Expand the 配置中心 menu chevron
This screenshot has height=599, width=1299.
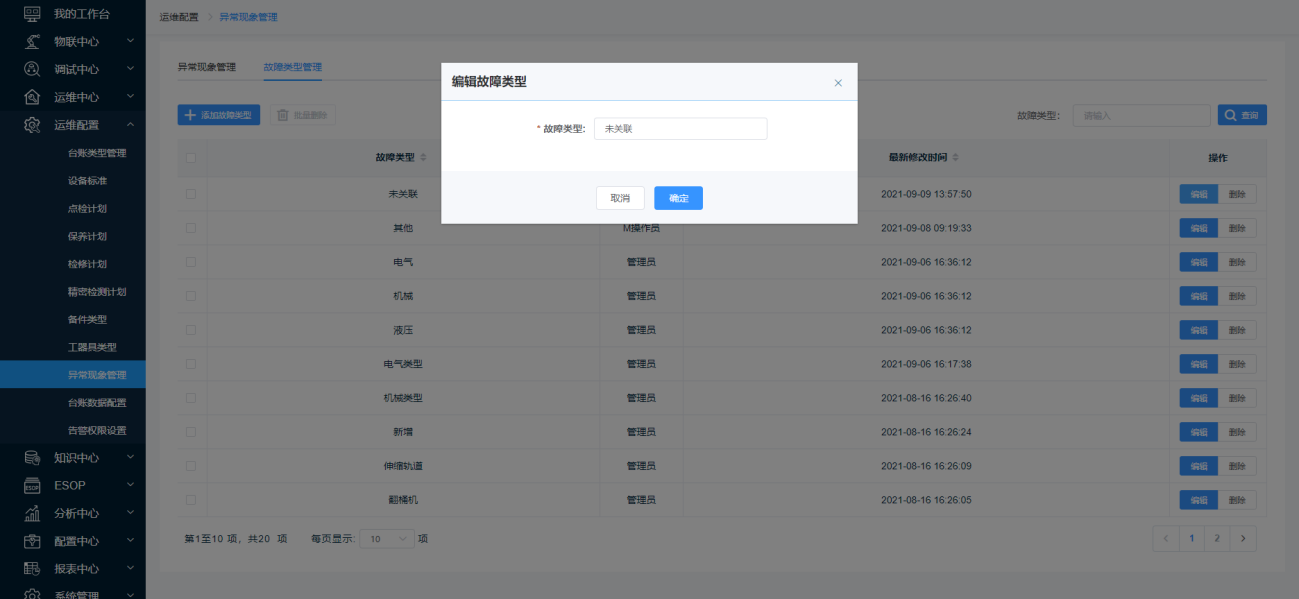pyautogui.click(x=131, y=541)
